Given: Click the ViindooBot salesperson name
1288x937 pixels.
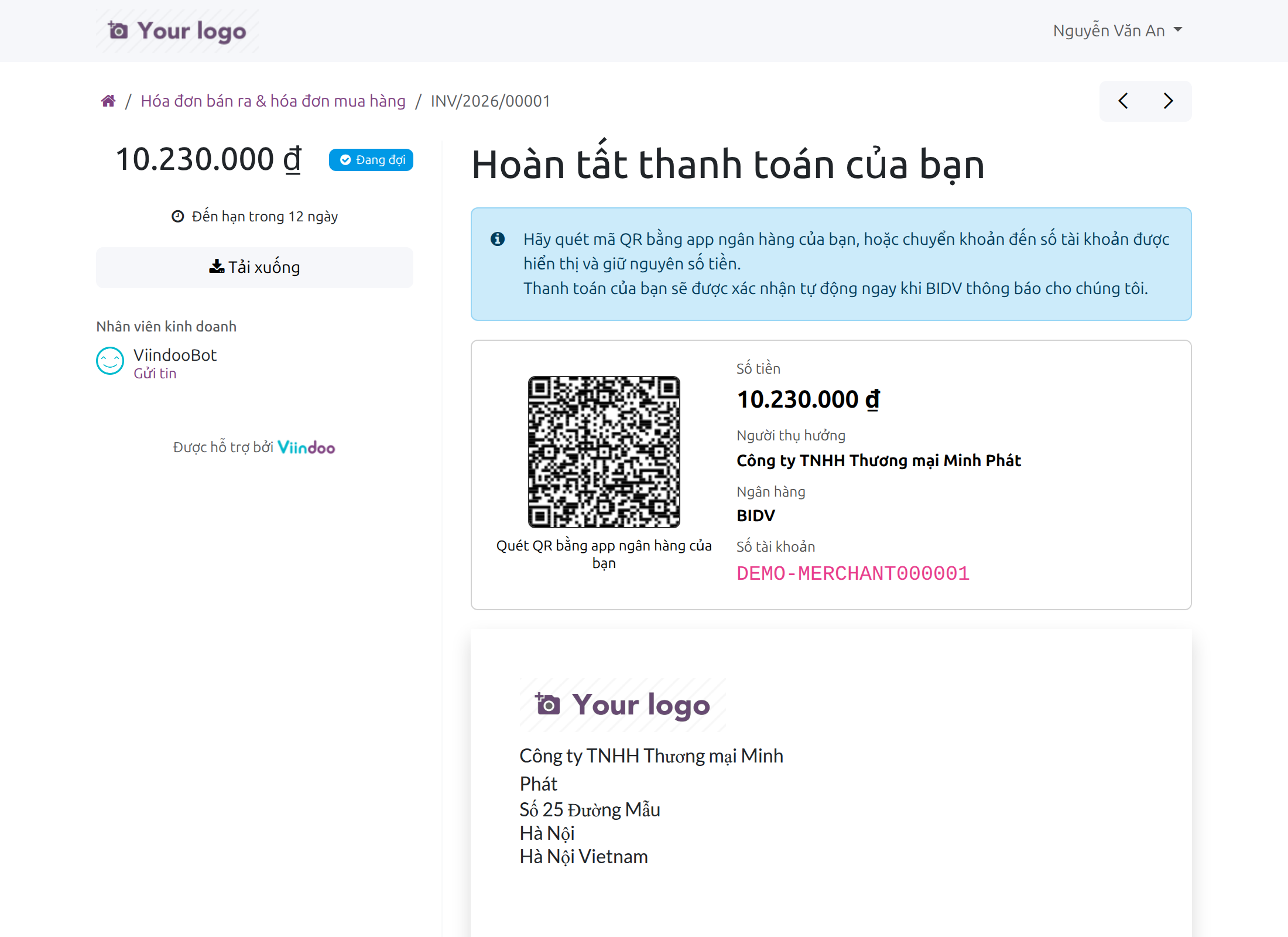Looking at the screenshot, I should [x=175, y=355].
